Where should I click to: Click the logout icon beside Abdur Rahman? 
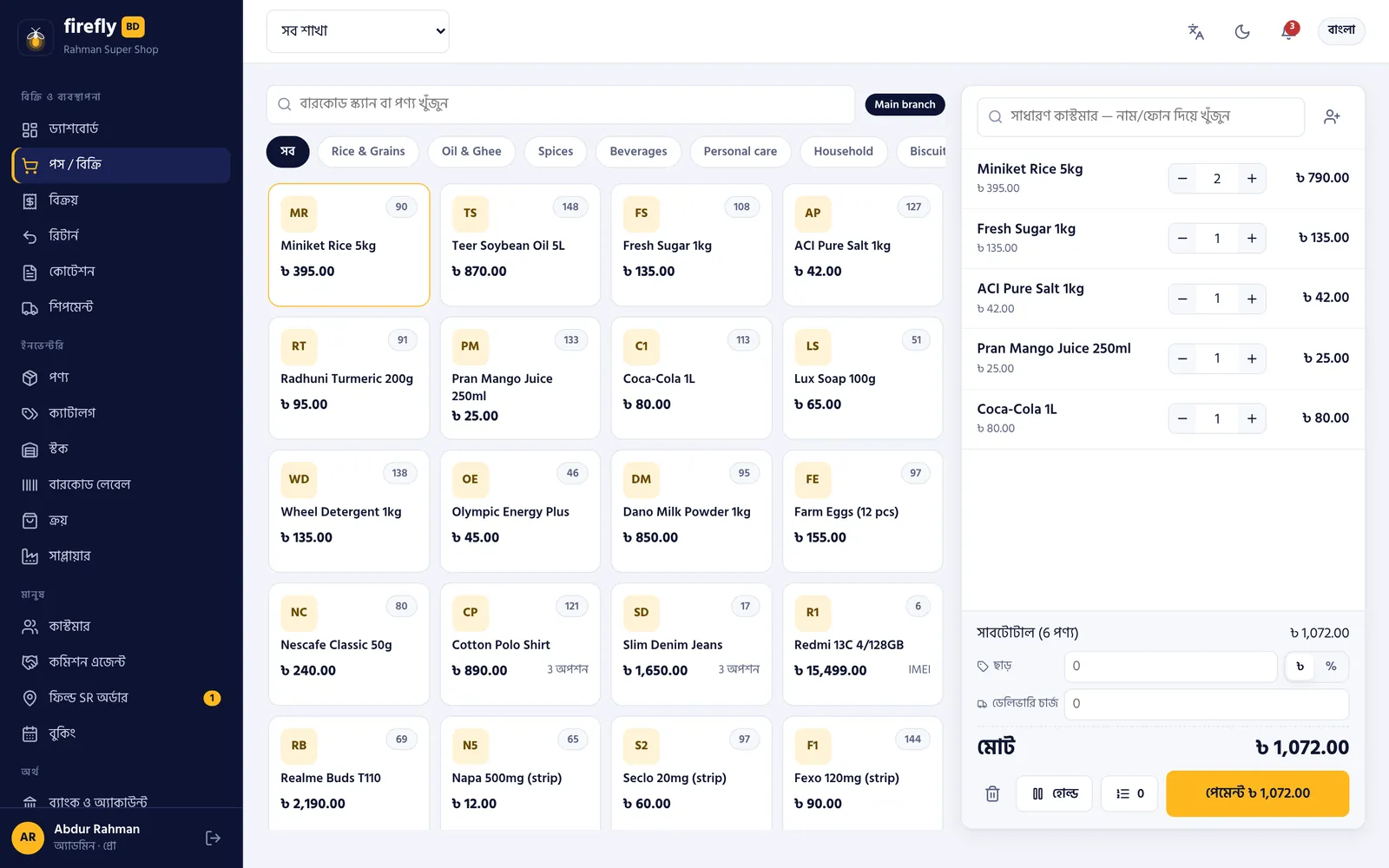tap(213, 838)
